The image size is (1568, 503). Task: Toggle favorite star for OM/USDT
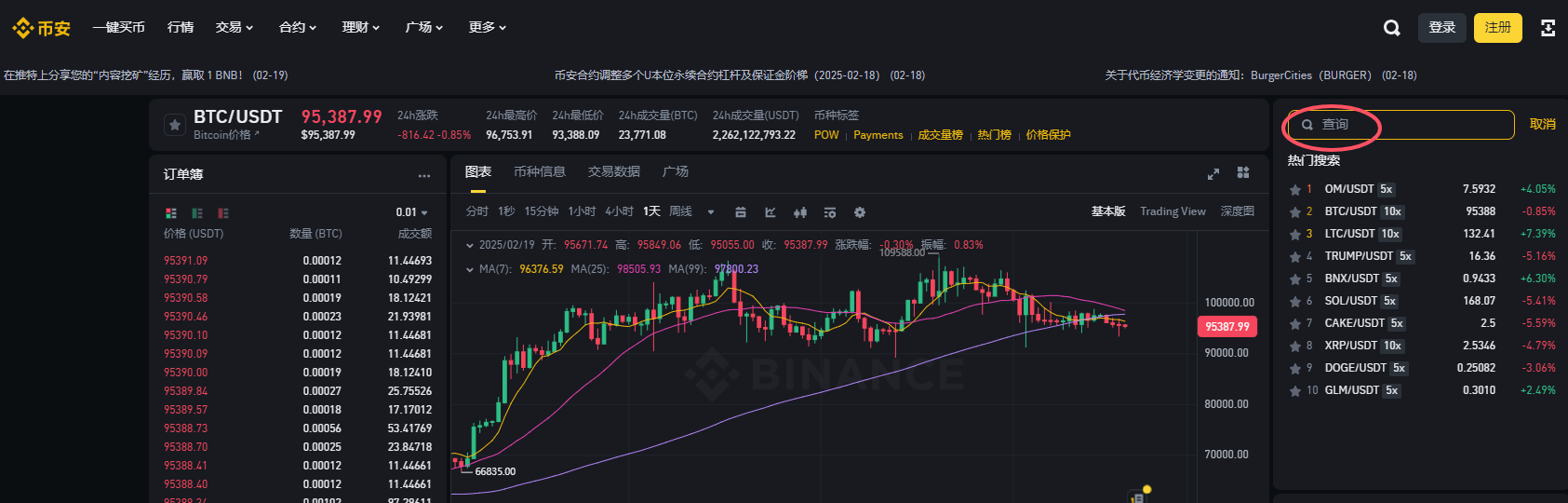click(1294, 190)
